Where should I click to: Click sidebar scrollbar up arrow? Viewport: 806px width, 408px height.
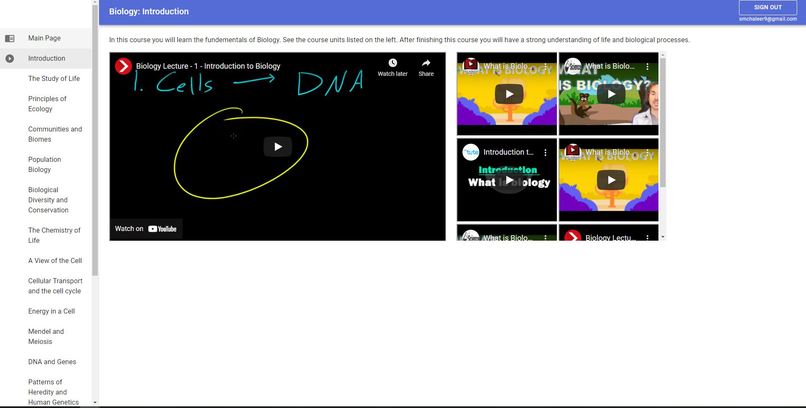[95, 3]
